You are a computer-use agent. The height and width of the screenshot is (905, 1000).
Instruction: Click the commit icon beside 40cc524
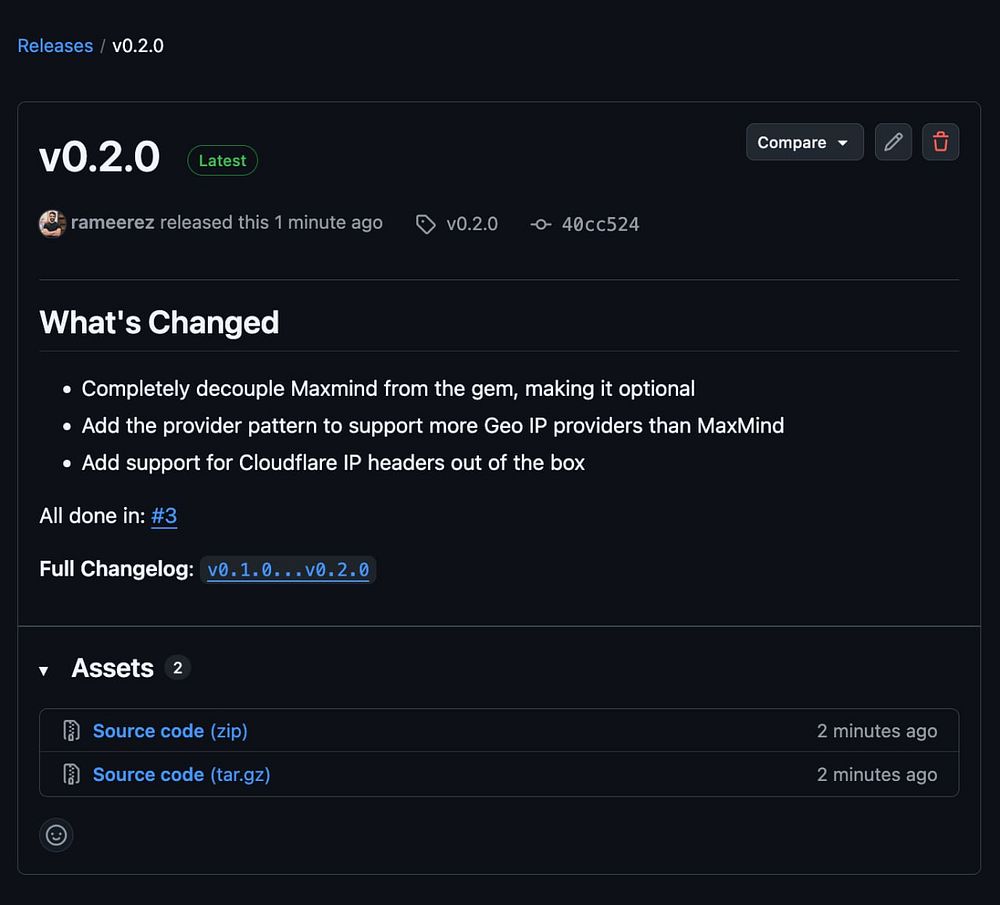[541, 224]
